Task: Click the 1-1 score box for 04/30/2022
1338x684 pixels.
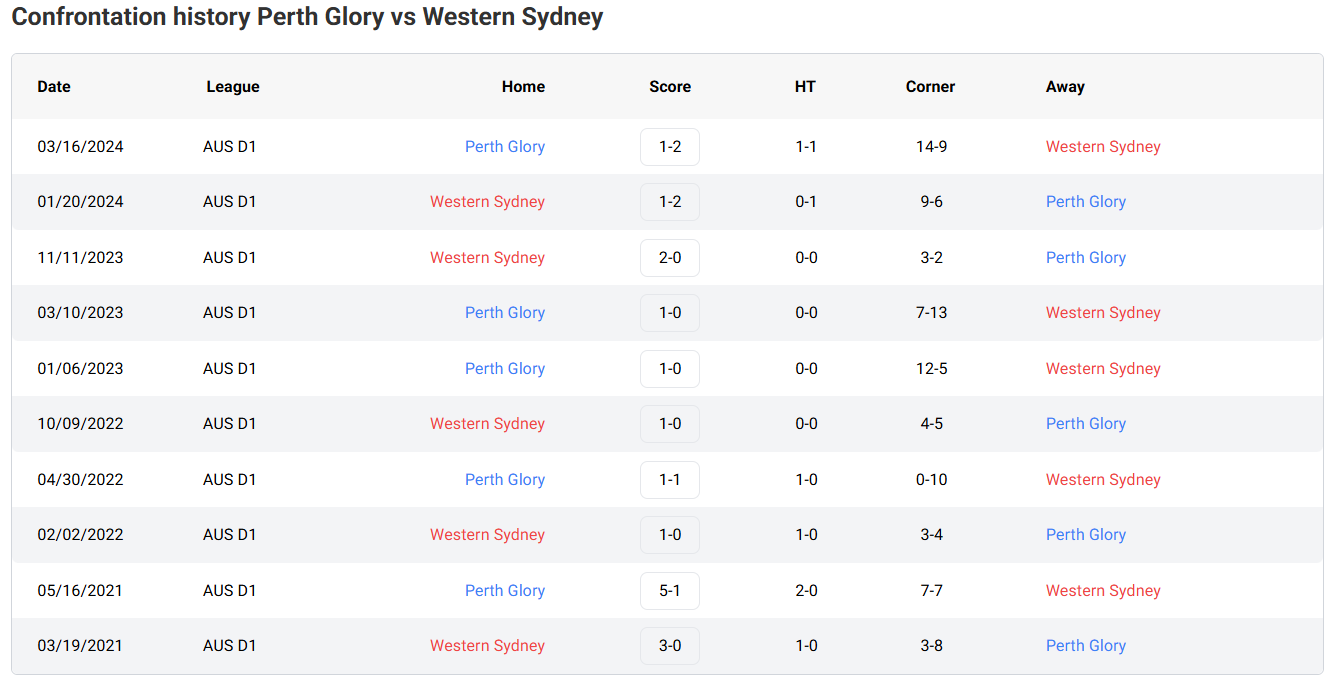Action: [x=670, y=480]
